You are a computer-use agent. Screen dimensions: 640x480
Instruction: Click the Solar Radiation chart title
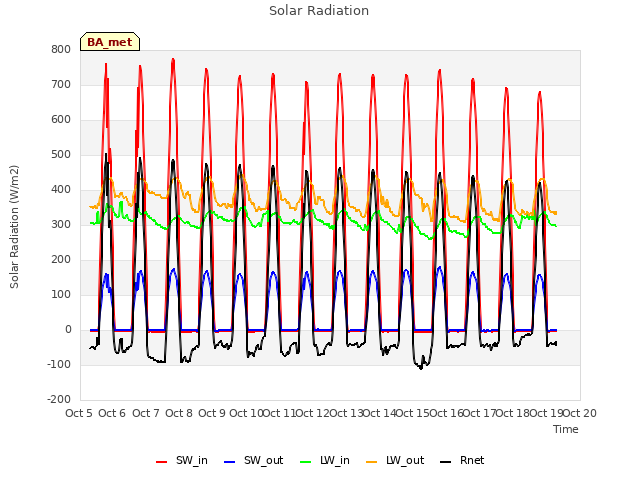tap(319, 11)
